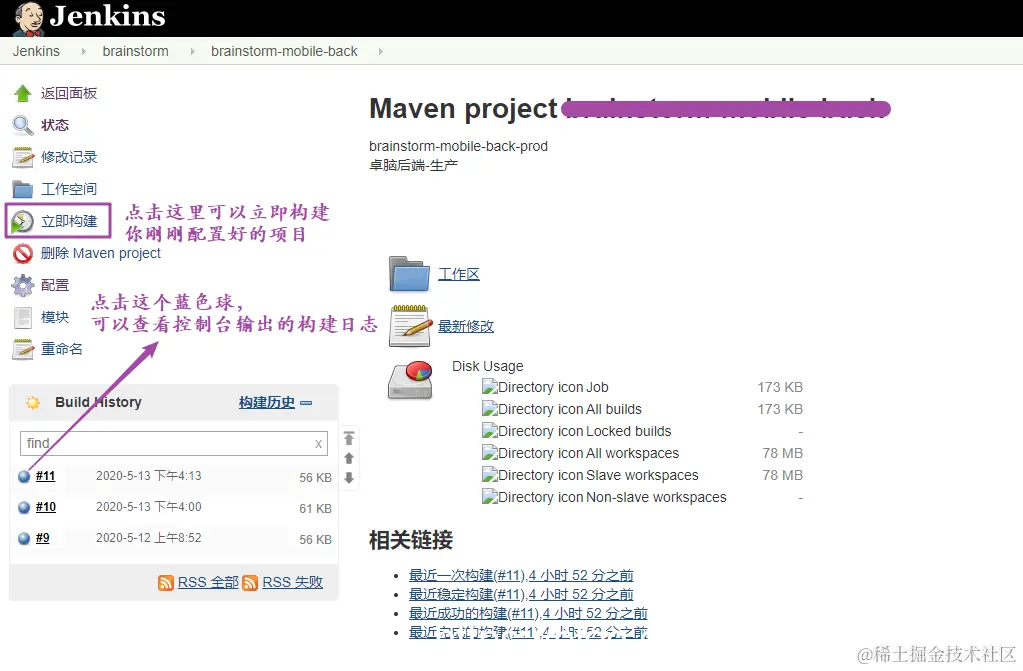Click the Directory icon Slave workspaces row
1023x671 pixels.
click(x=643, y=475)
